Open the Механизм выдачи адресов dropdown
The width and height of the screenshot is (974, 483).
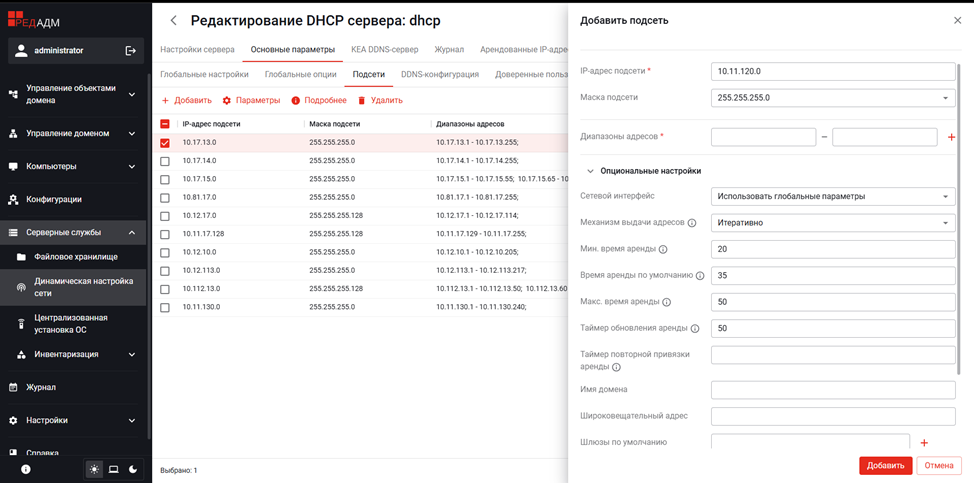point(832,222)
